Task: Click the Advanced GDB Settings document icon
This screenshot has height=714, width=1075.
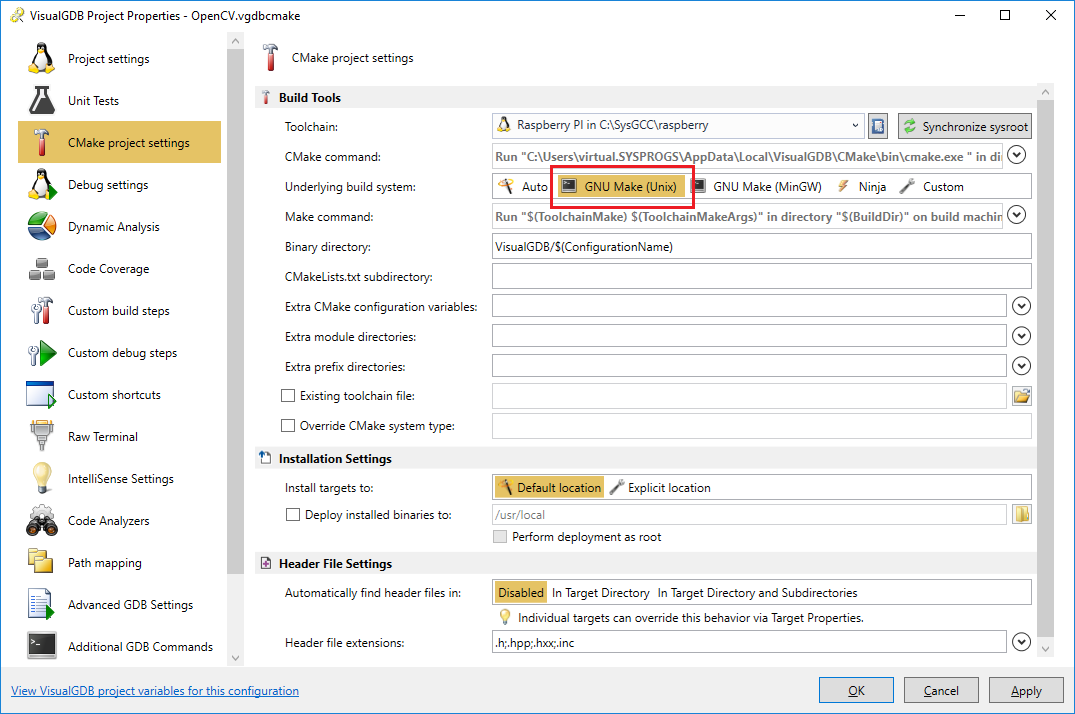Action: [x=40, y=604]
